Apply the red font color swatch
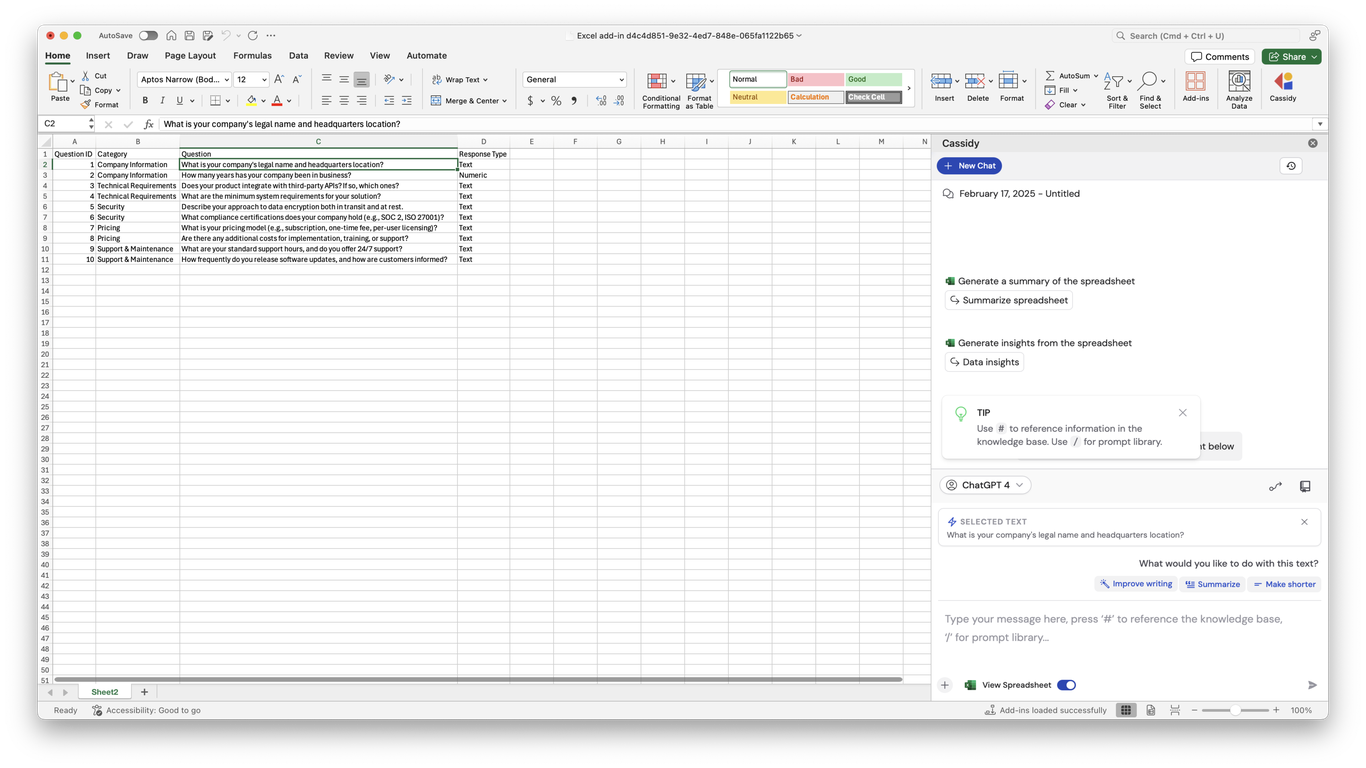Image resolution: width=1366 pixels, height=768 pixels. [277, 101]
